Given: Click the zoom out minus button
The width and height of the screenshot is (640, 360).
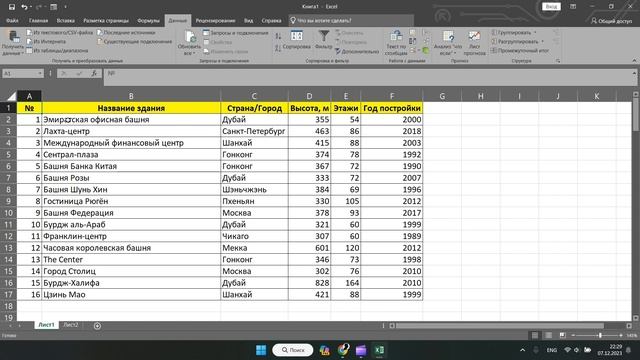Looking at the screenshot, I should point(573,335).
